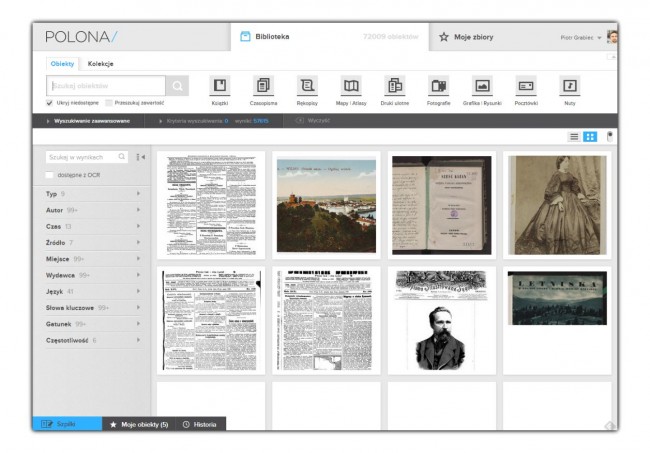
Task: Click in the Szukaj obiektów field
Action: pyautogui.click(x=106, y=86)
